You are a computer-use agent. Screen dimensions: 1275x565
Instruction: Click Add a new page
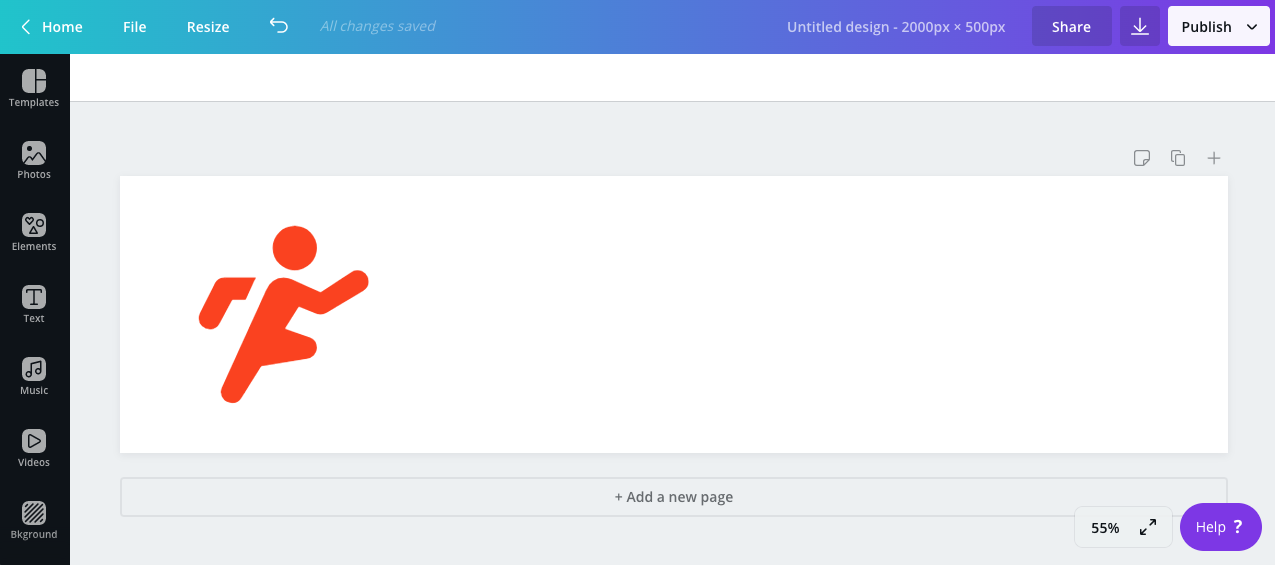pyautogui.click(x=674, y=497)
